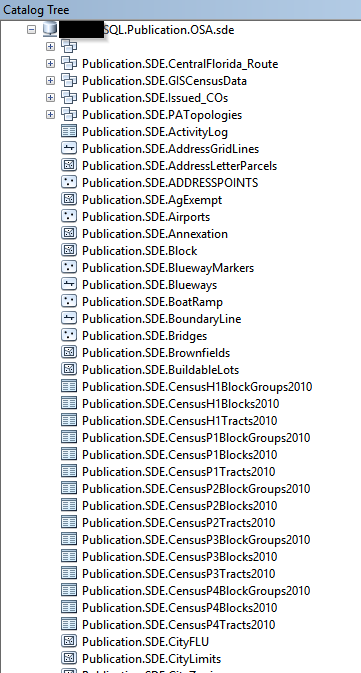Select Publication.SDE.AddressLetterParcels
Viewport: 361px width, 673px height.
179,166
